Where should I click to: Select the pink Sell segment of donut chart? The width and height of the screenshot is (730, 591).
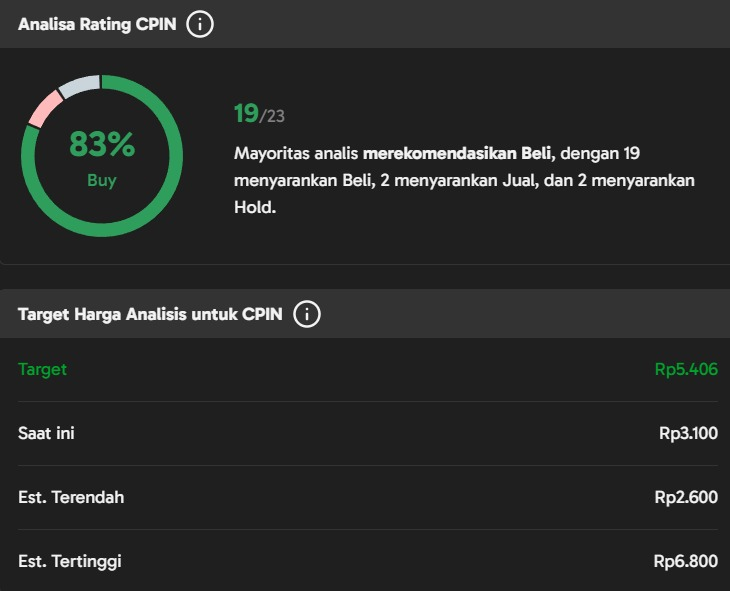click(45, 108)
